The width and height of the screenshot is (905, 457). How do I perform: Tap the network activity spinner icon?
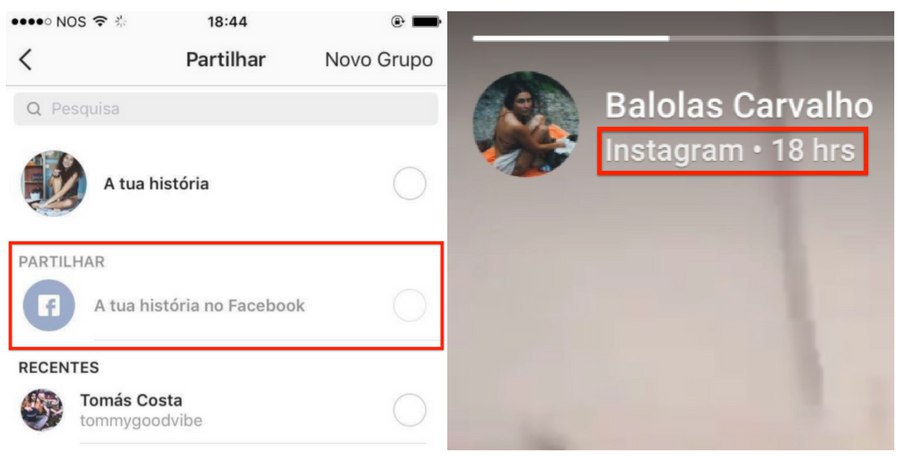(121, 22)
